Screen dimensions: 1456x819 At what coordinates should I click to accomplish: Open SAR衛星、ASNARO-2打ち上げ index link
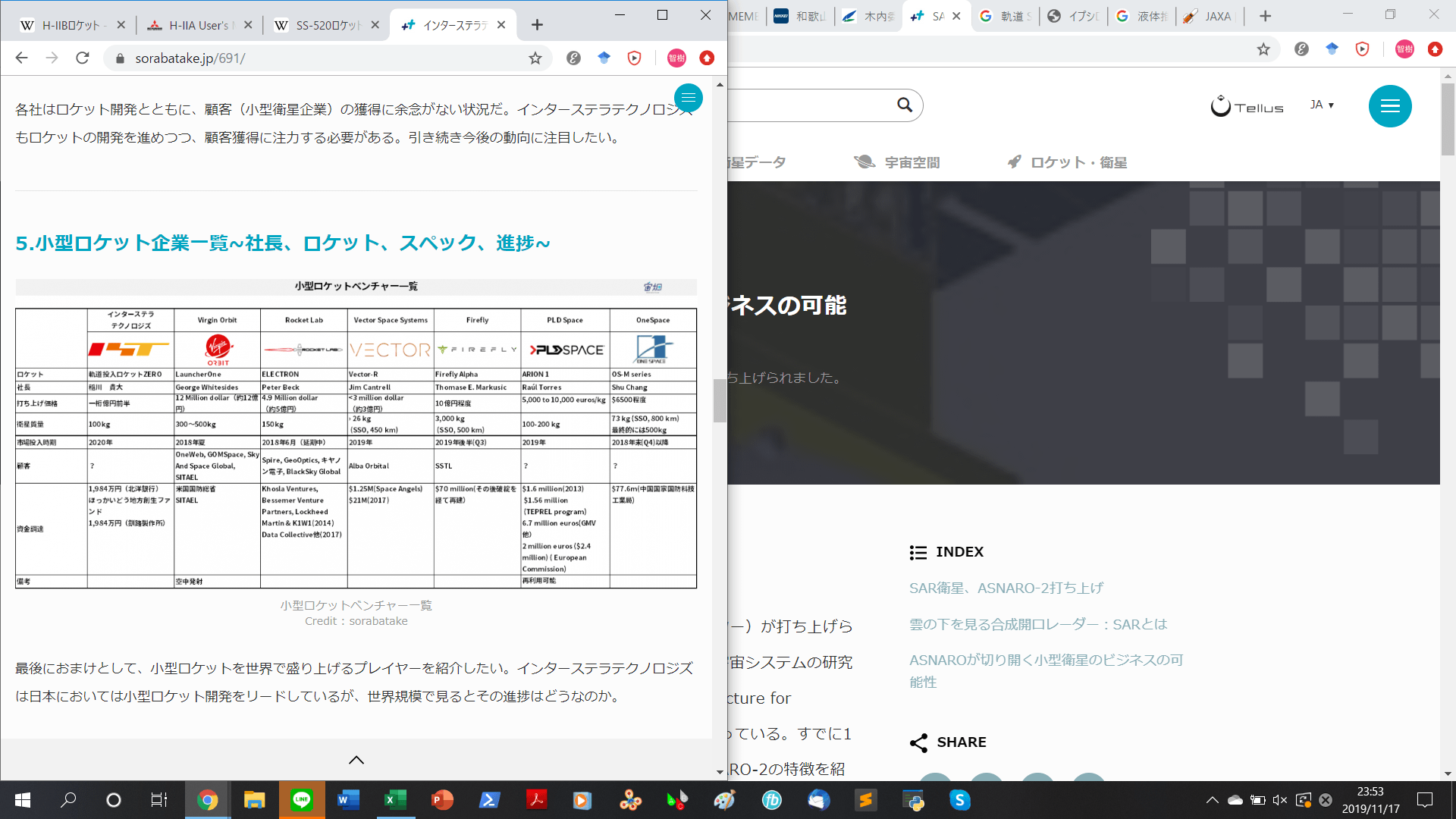1006,588
